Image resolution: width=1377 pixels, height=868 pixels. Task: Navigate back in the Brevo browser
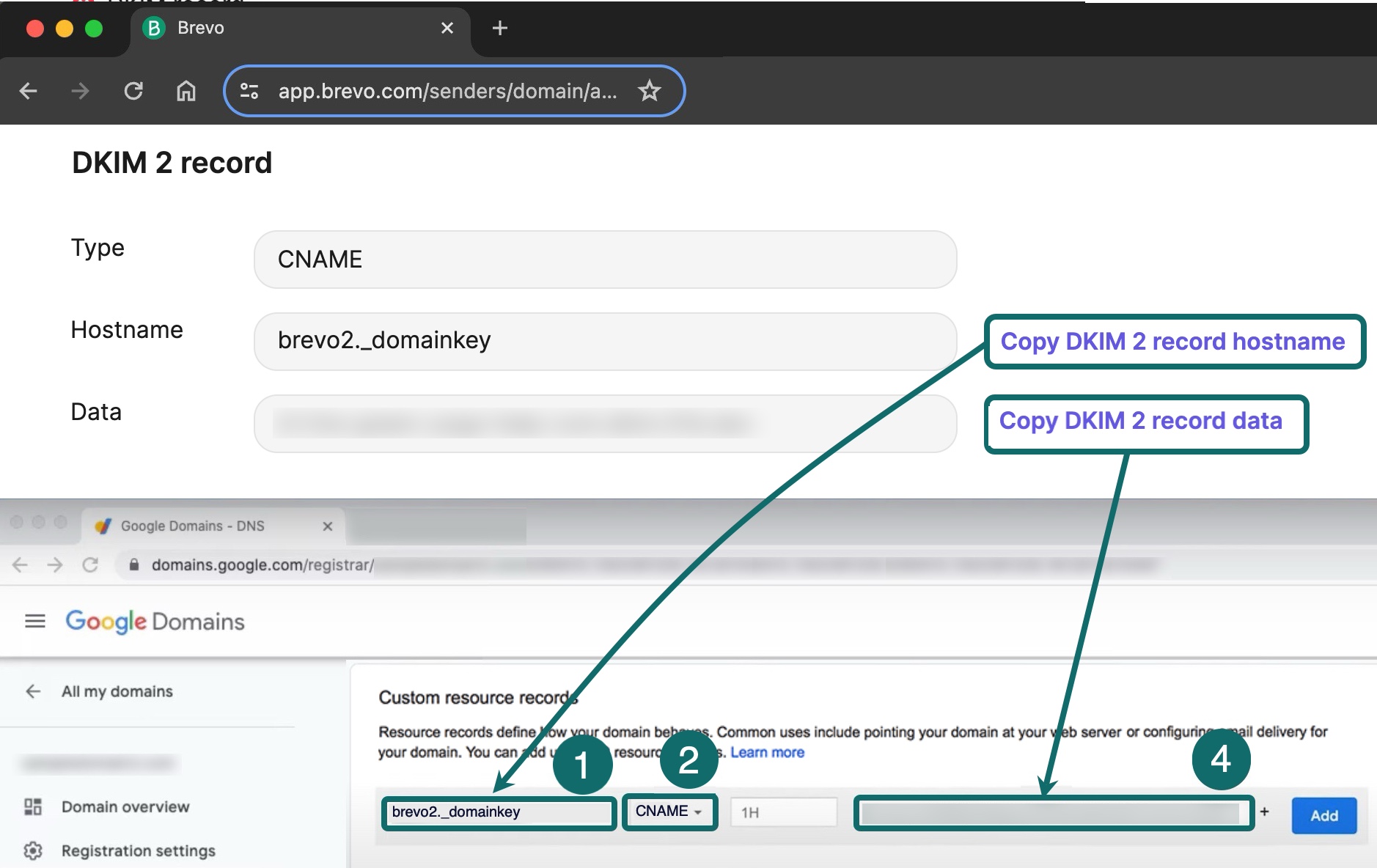tap(29, 91)
